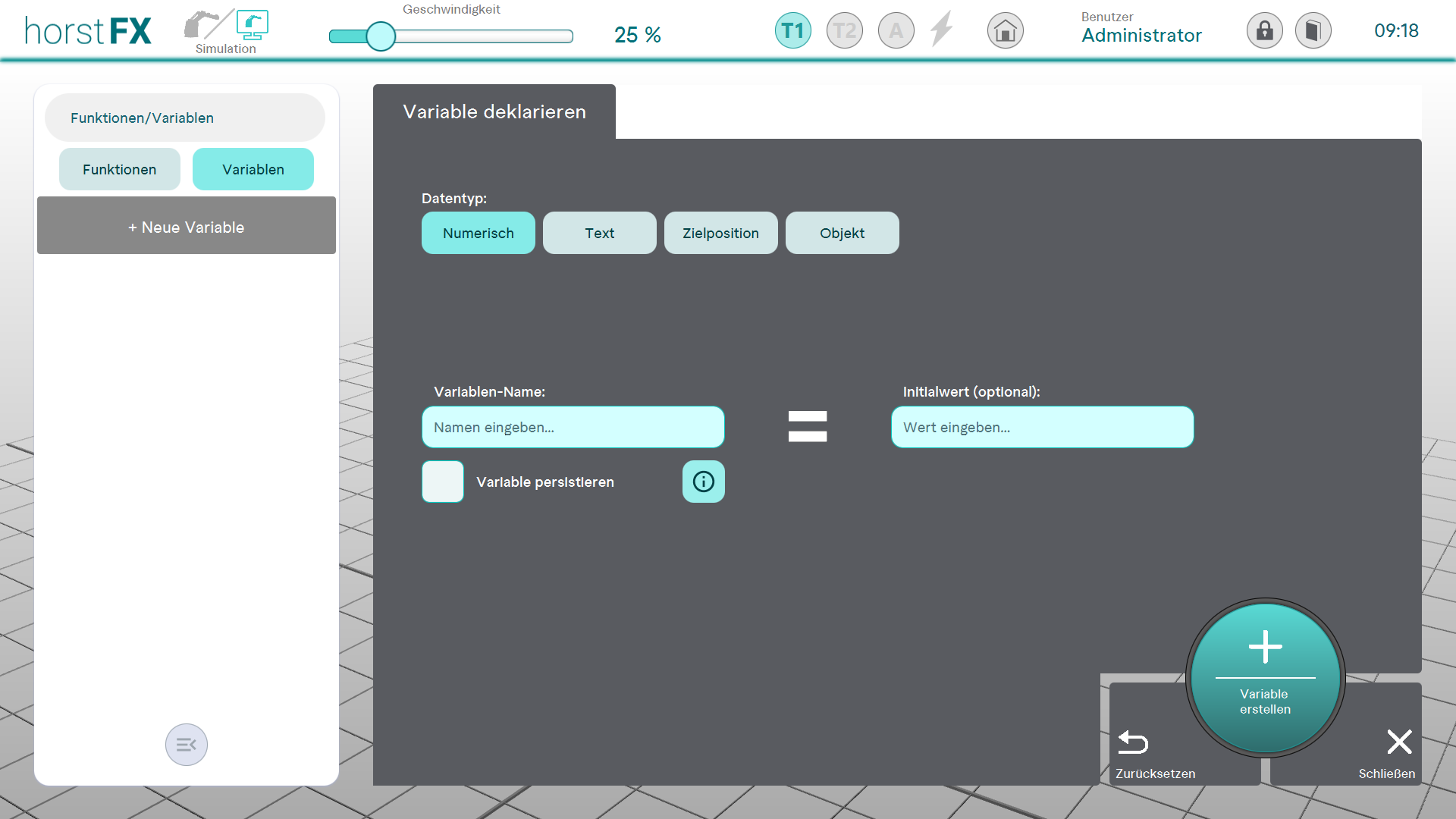Click the home position icon
Screen dimensions: 1456x819
click(1005, 31)
